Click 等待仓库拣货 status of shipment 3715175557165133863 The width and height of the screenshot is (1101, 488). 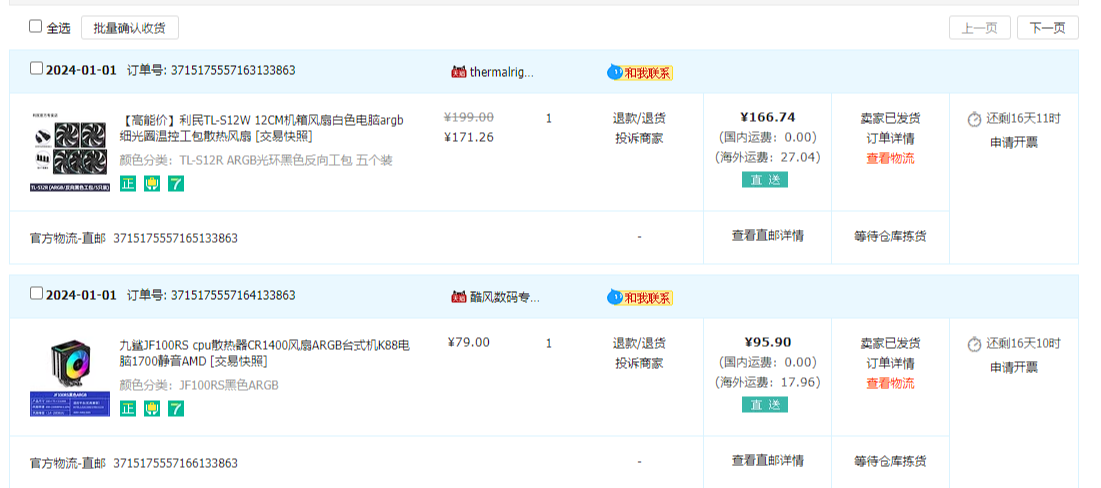tap(890, 237)
